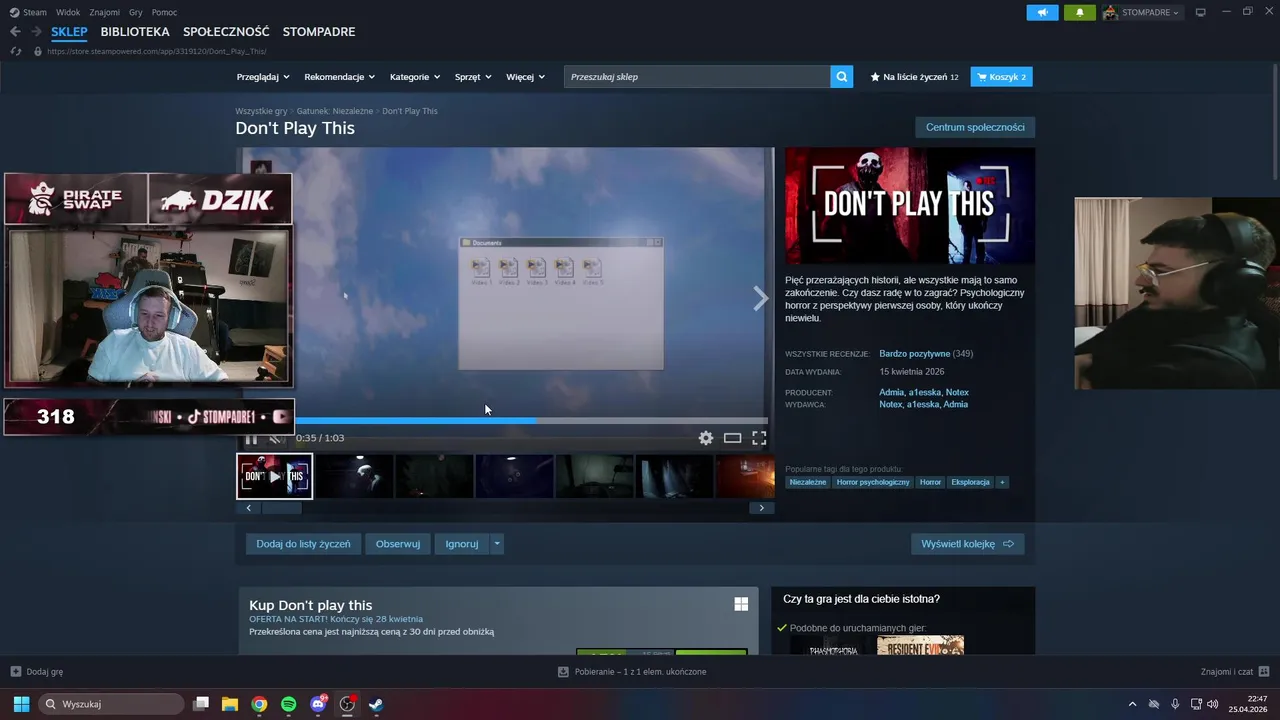
Task: Select the orange-lit screenshot thumbnail
Action: [746, 476]
